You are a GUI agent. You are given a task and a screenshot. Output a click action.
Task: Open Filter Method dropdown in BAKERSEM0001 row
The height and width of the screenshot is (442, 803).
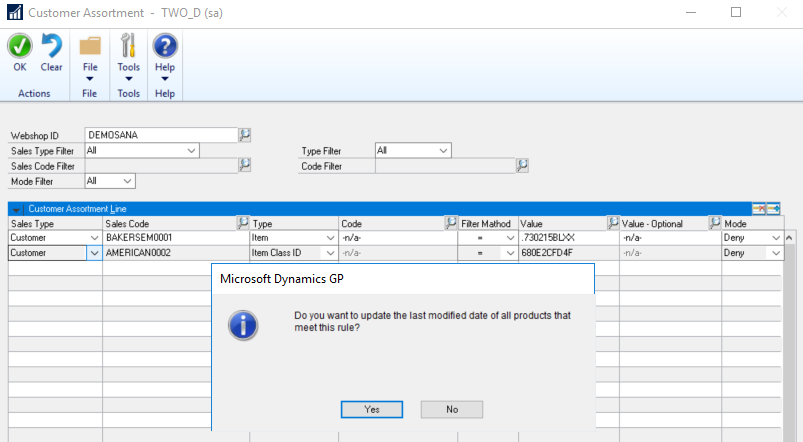[510, 238]
